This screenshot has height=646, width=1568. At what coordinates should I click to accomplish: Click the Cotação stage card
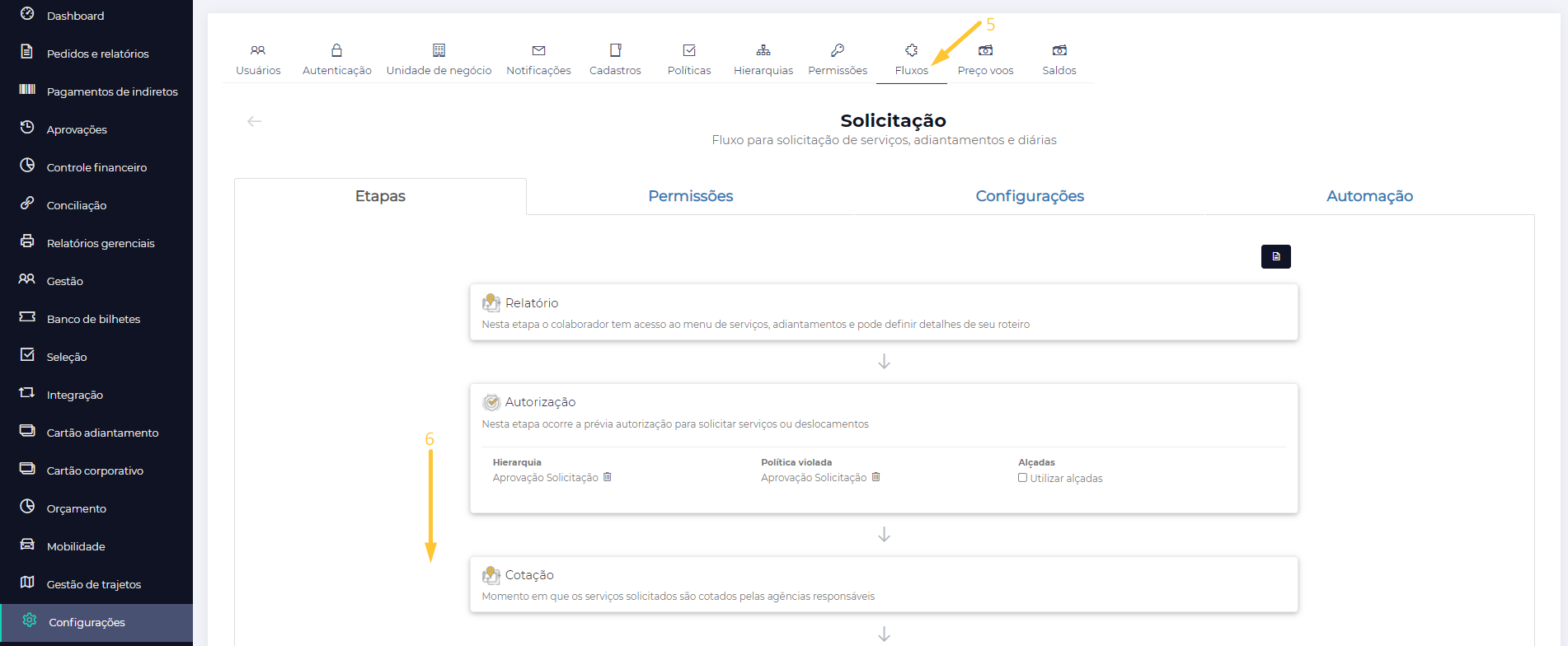883,584
